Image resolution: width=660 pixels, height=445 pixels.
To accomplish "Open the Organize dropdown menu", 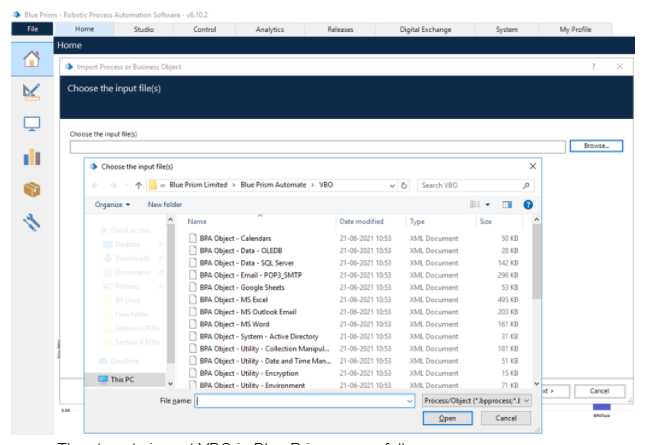I will coord(112,205).
